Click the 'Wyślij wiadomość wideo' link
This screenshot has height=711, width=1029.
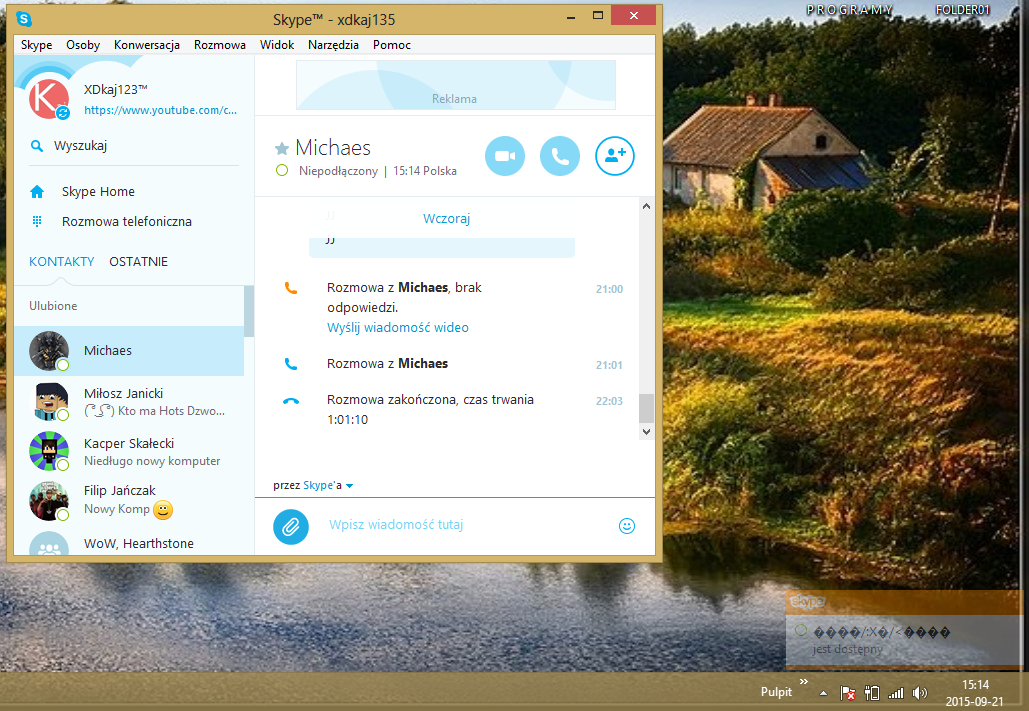pos(397,328)
